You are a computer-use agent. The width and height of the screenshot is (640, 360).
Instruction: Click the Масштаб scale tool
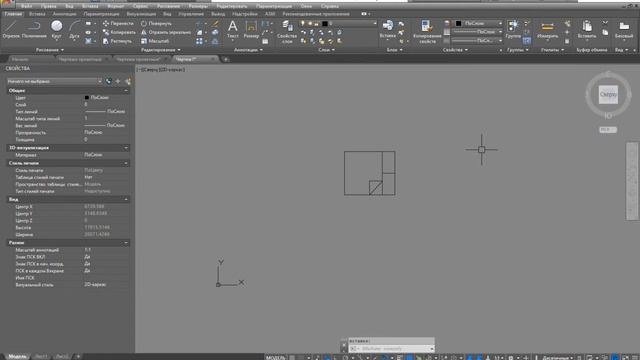point(155,41)
